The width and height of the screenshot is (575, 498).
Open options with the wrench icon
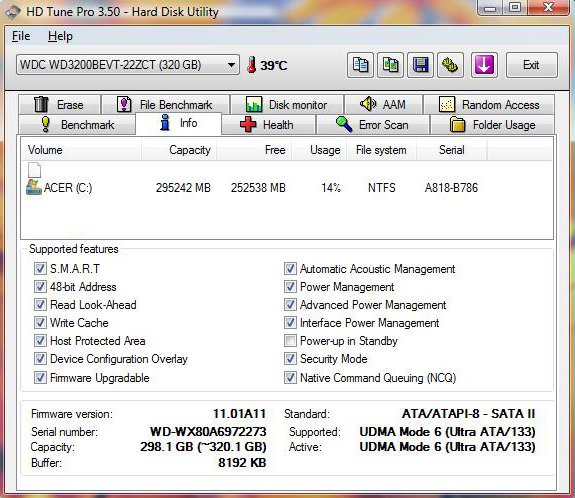click(x=450, y=65)
